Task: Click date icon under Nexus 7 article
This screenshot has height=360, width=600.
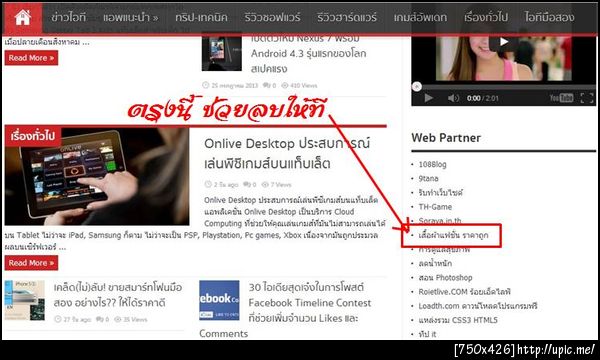Action: [x=206, y=85]
